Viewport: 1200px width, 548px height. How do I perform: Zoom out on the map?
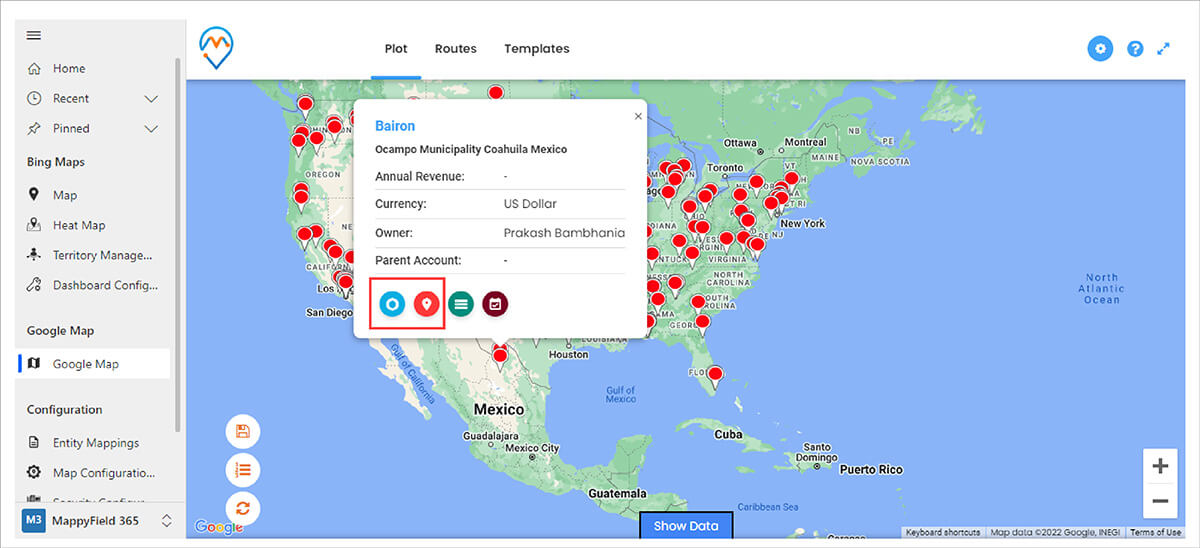pos(1160,500)
